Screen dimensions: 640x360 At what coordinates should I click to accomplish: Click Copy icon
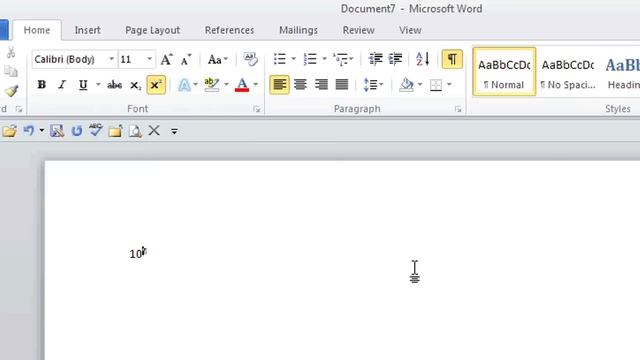click(11, 71)
